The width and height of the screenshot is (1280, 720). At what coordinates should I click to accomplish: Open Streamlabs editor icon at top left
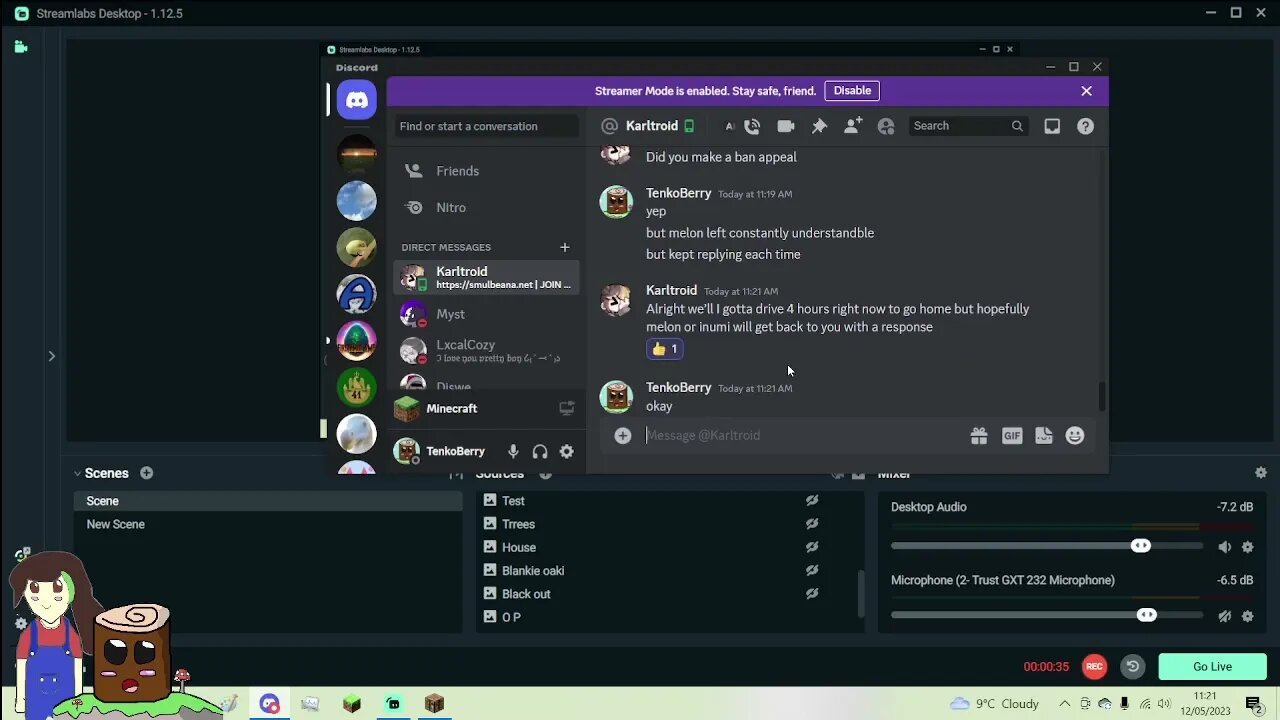(x=21, y=46)
